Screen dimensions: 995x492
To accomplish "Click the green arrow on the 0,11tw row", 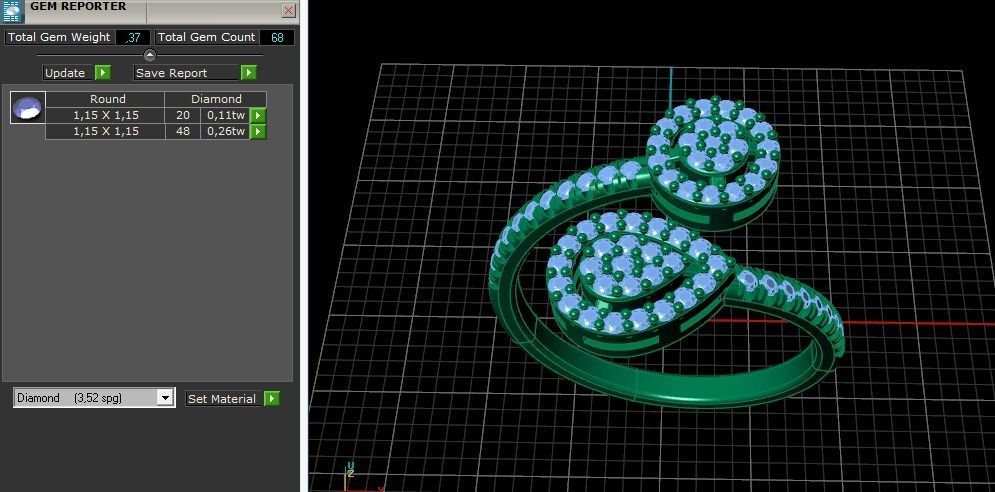I will coord(258,116).
